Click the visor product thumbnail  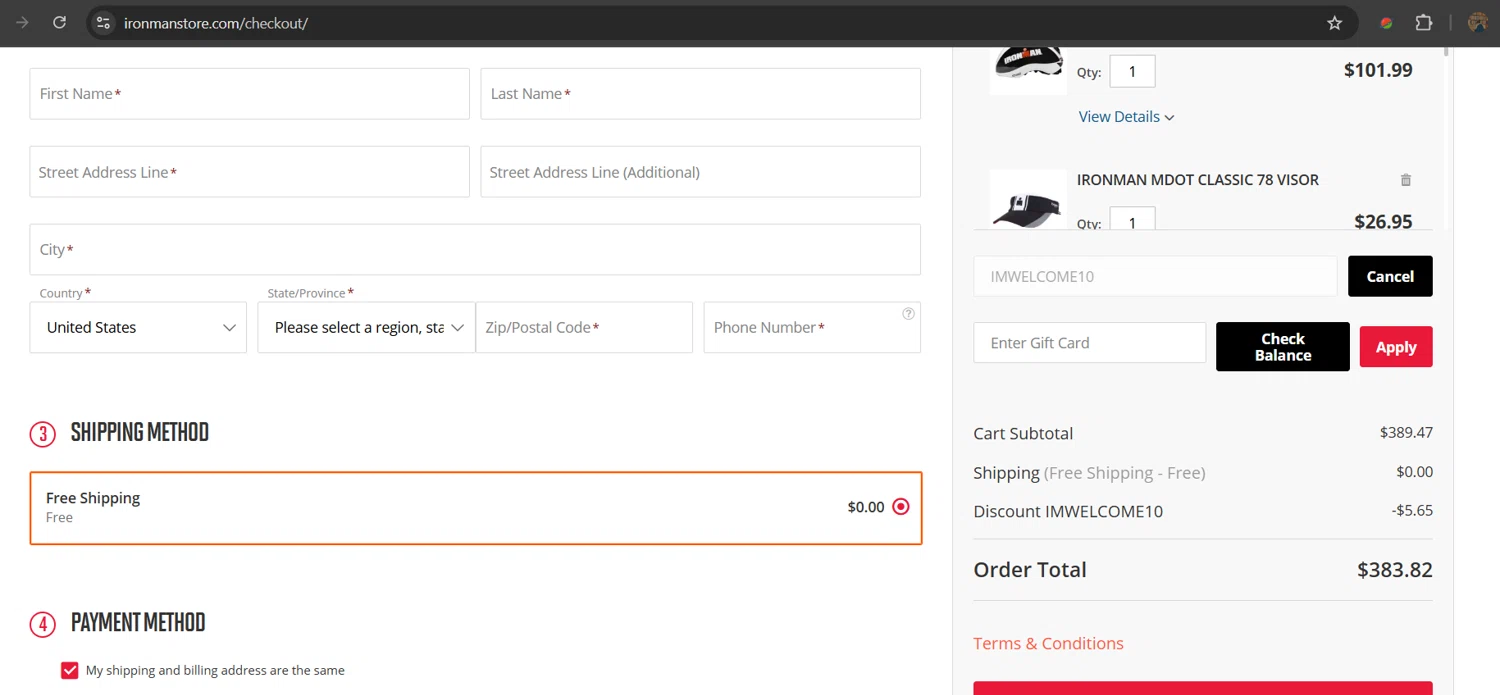tap(1027, 200)
